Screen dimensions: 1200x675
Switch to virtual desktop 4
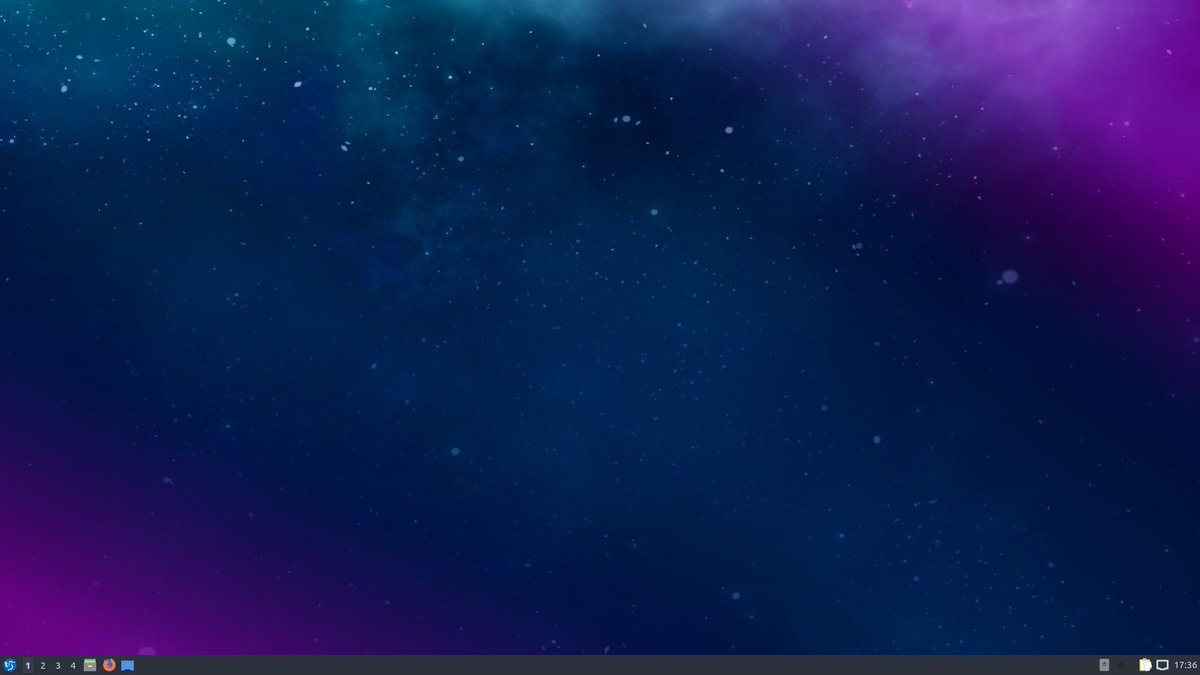tap(73, 665)
